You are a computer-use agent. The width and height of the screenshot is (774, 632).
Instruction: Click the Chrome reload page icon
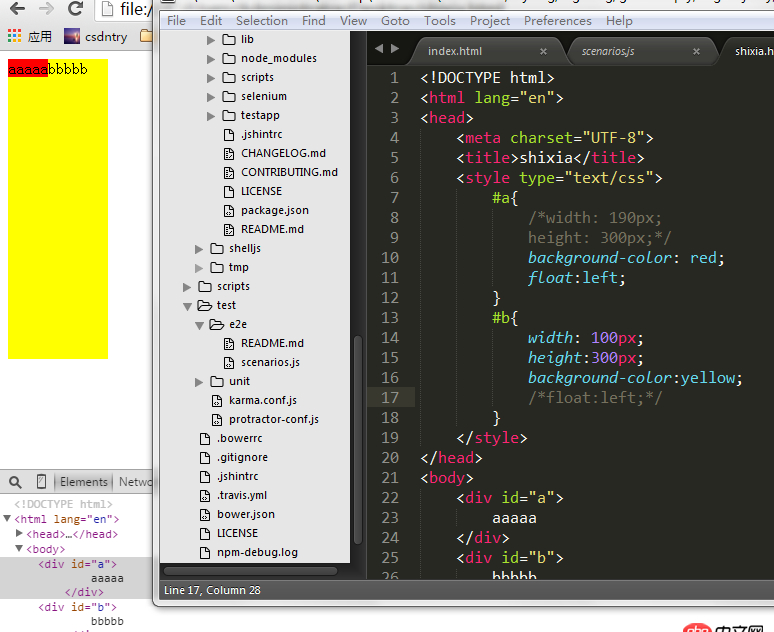pyautogui.click(x=75, y=9)
